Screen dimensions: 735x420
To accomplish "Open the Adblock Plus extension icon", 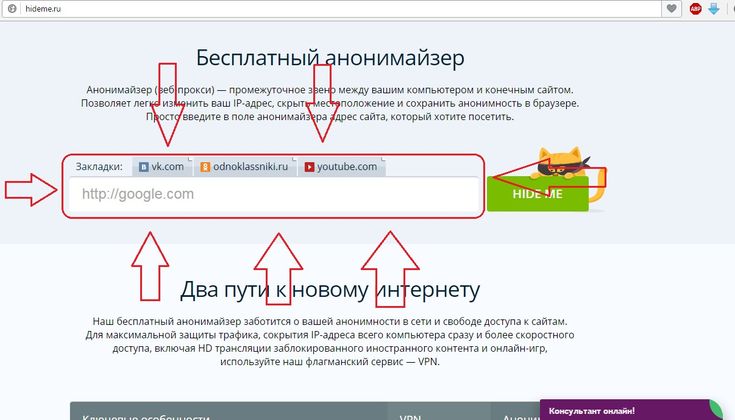I will (696, 8).
